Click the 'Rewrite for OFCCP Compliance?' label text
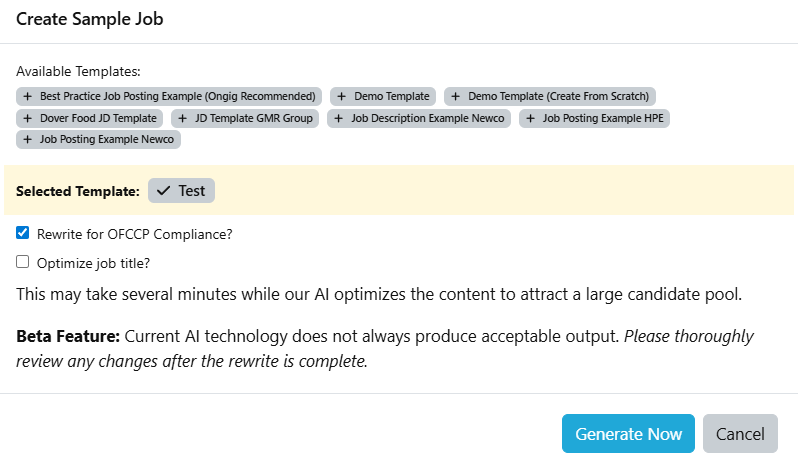The height and width of the screenshot is (468, 798). pos(135,234)
